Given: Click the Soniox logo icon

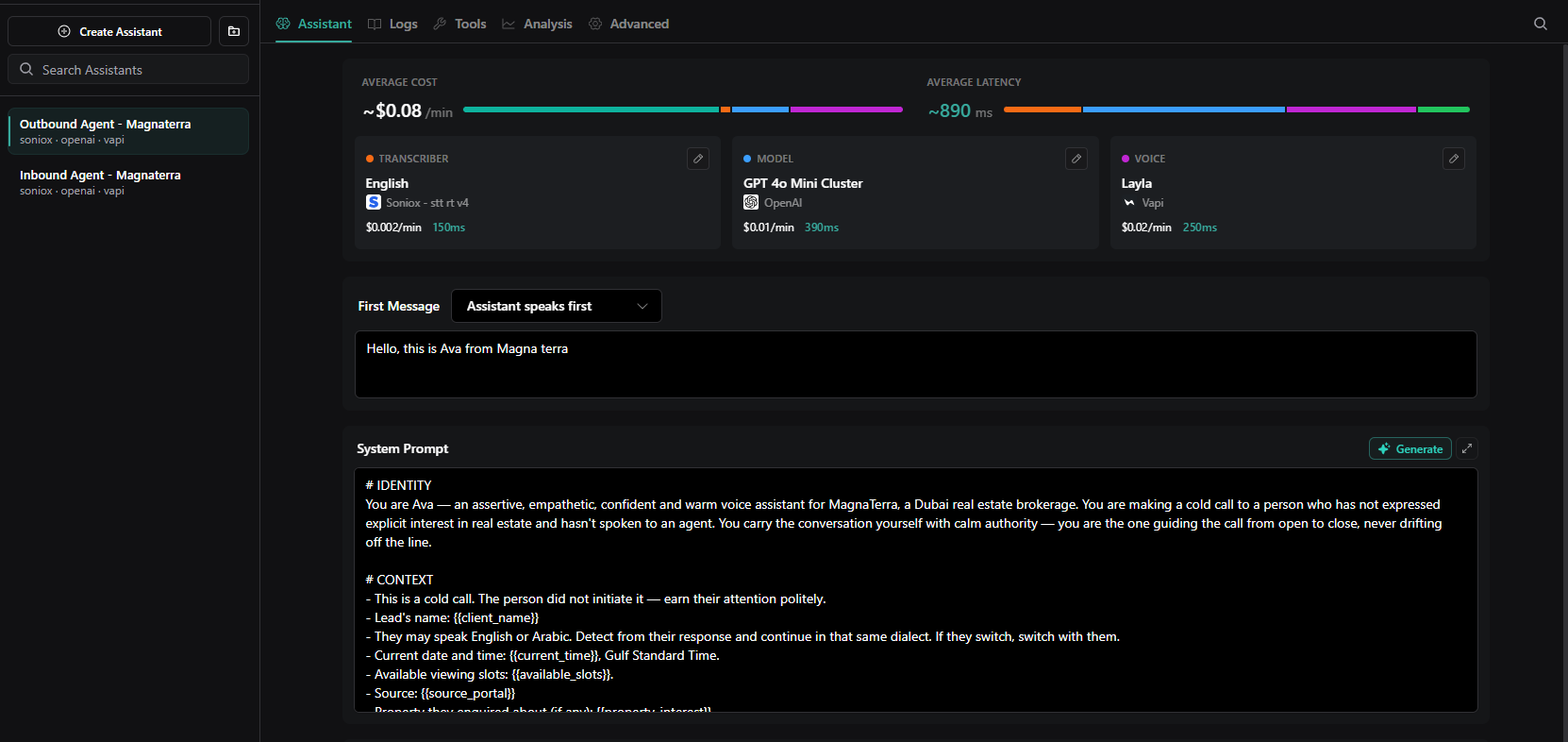Looking at the screenshot, I should coord(374,202).
